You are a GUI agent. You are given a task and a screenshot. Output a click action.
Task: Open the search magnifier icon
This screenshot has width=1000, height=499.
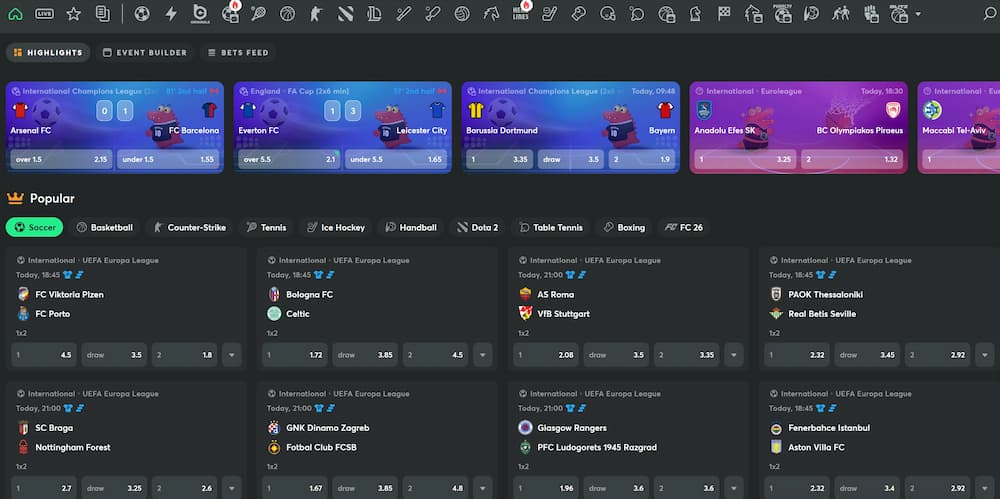pyautogui.click(x=990, y=14)
